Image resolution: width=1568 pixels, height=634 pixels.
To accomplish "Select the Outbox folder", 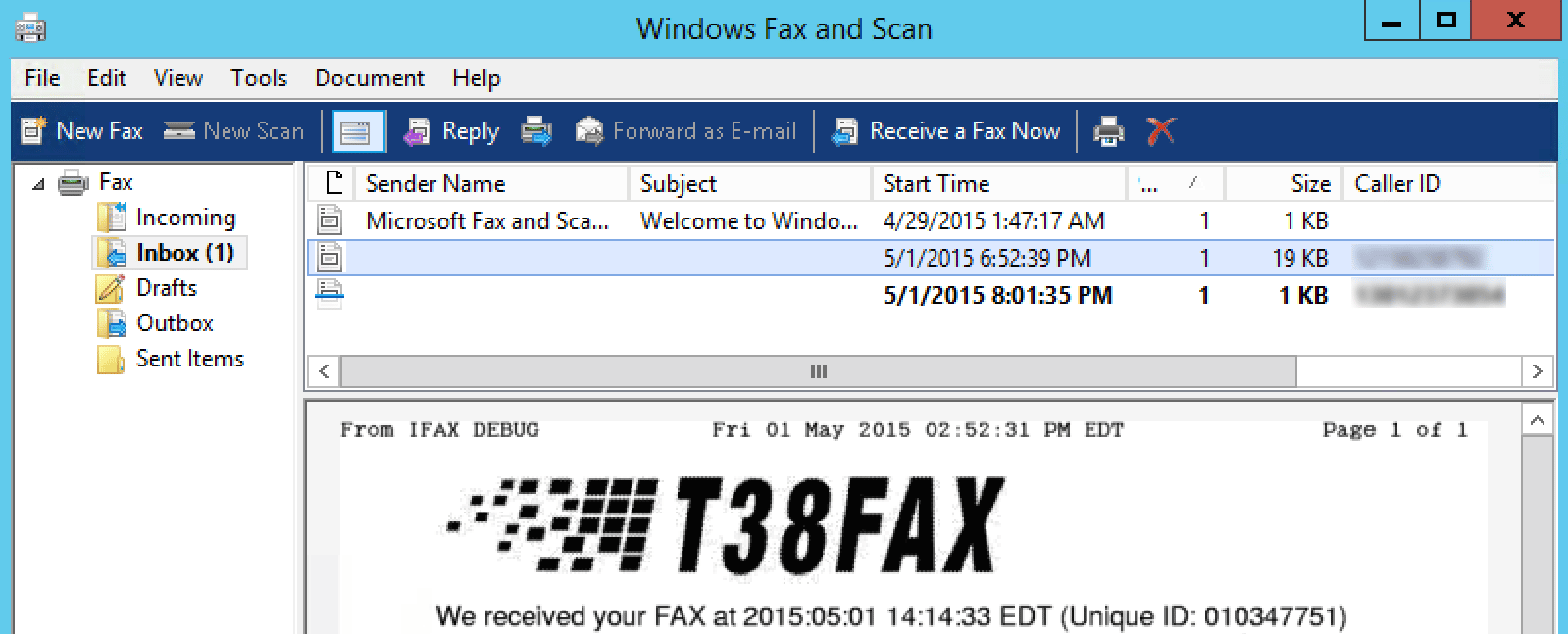I will (155, 323).
